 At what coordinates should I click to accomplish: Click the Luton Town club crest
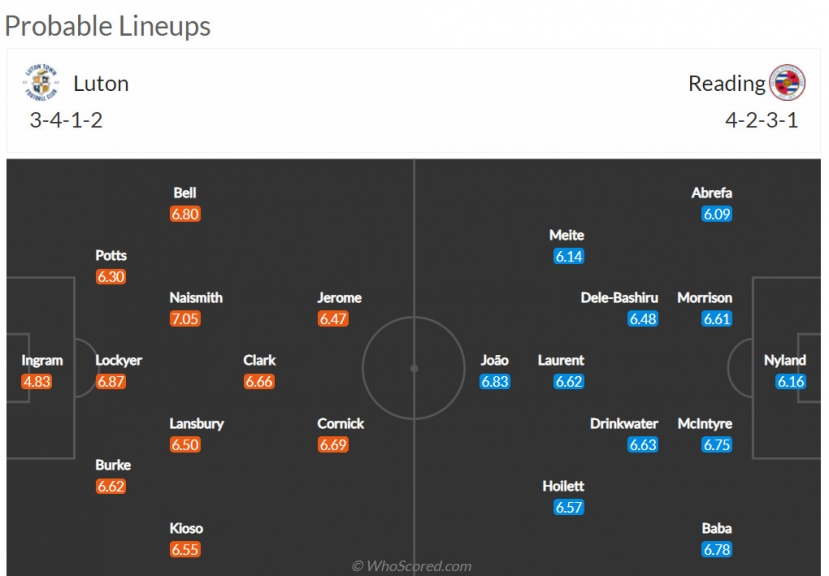pos(41,83)
